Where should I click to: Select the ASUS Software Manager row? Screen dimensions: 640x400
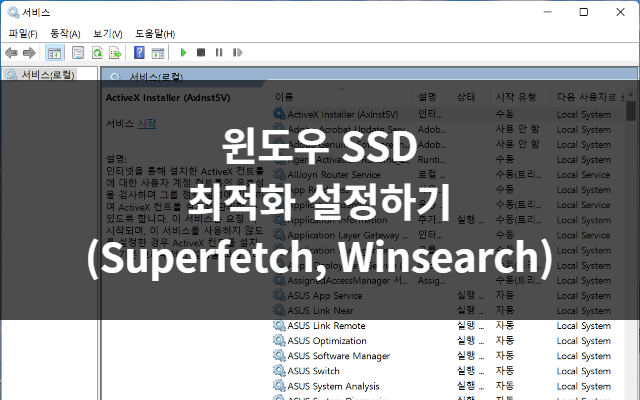(448, 356)
